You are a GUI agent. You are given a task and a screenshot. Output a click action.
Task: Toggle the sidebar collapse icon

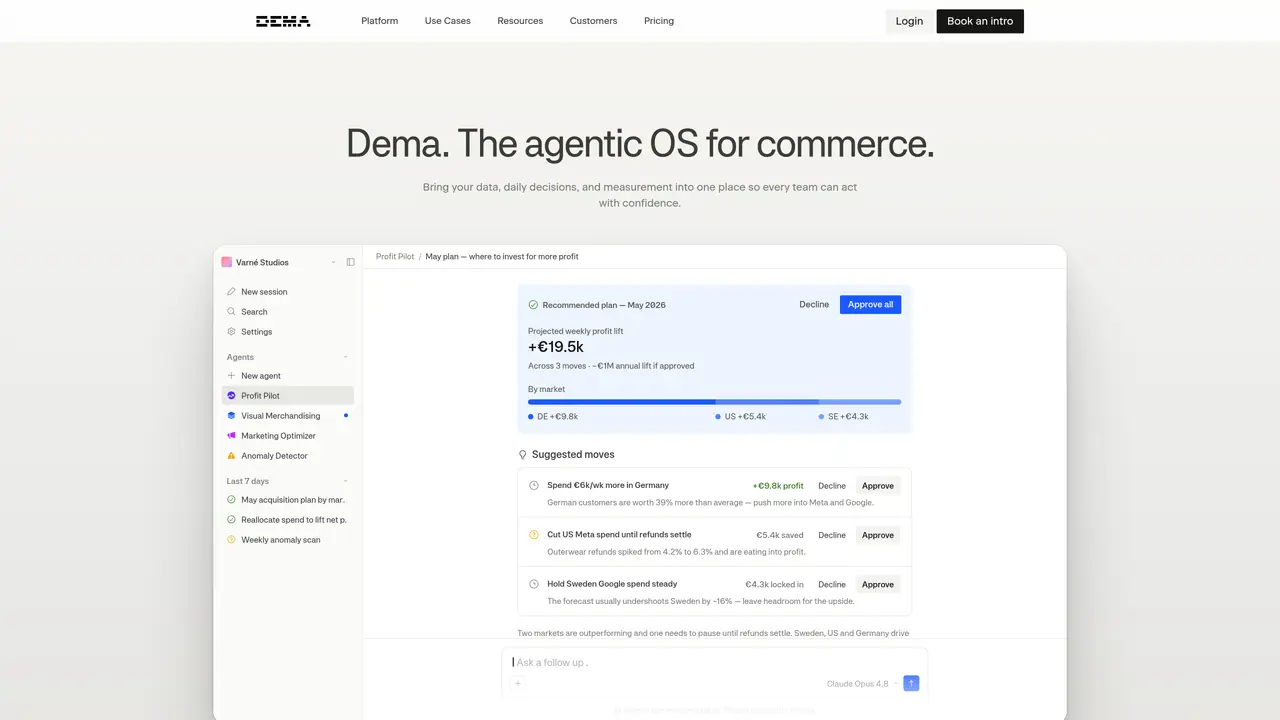click(350, 262)
